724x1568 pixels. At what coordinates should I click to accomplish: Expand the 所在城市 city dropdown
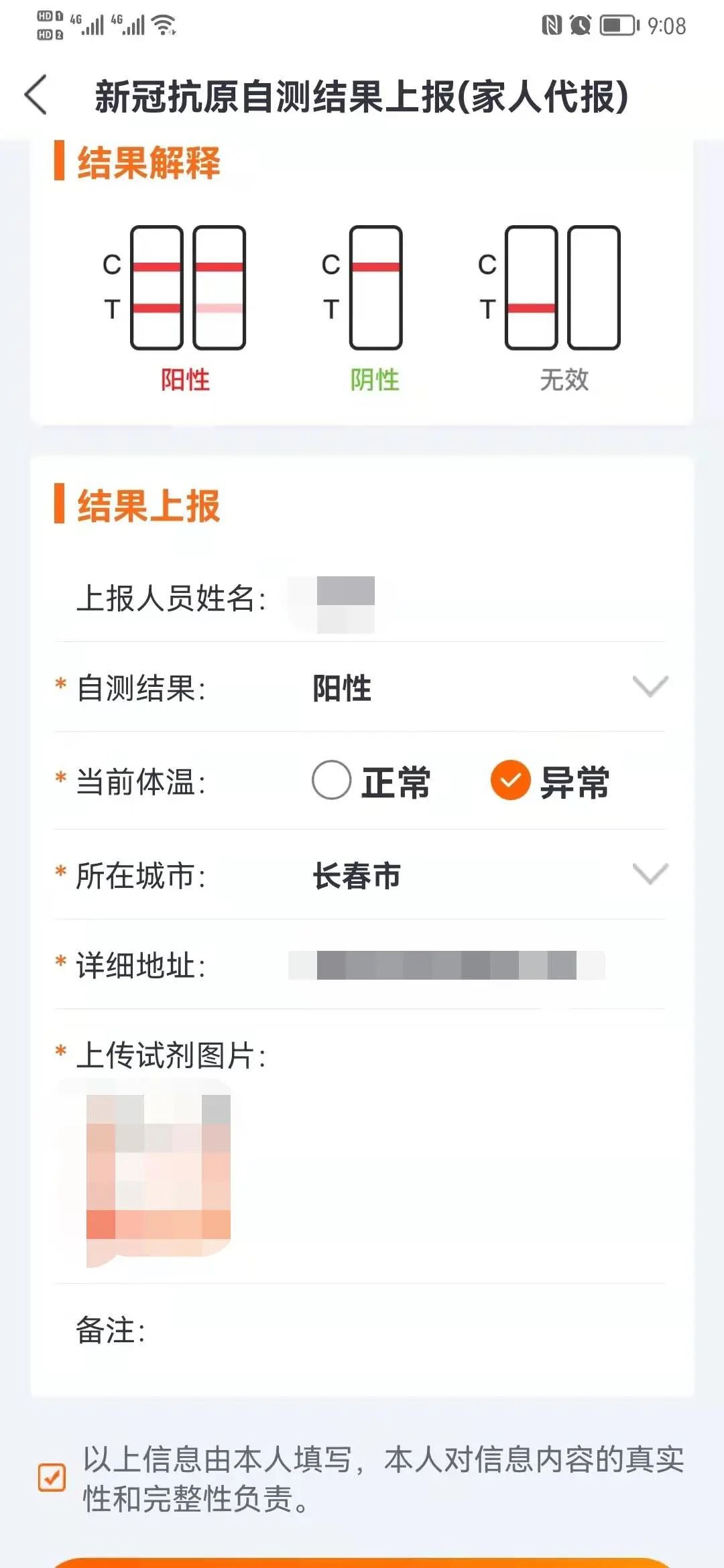click(x=650, y=874)
